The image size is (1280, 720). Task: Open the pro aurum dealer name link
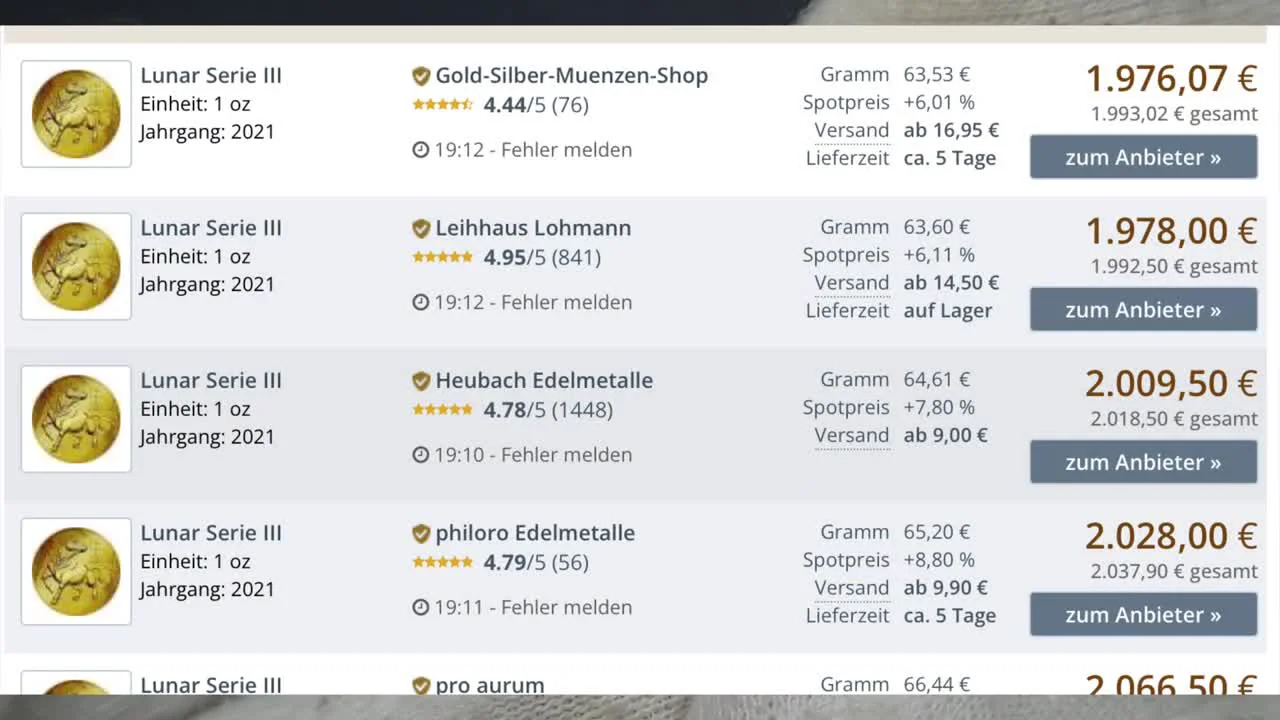490,685
